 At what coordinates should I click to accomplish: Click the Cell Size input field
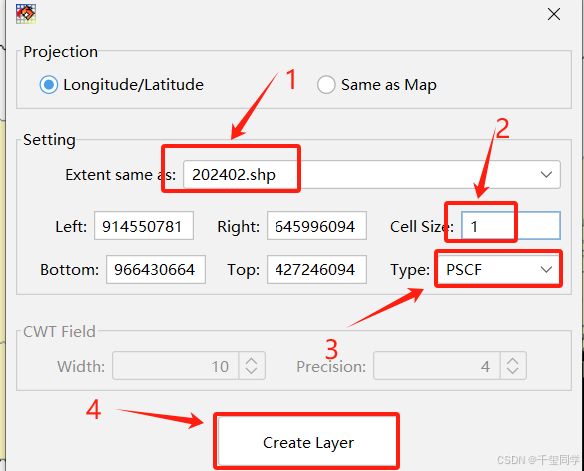pos(511,226)
